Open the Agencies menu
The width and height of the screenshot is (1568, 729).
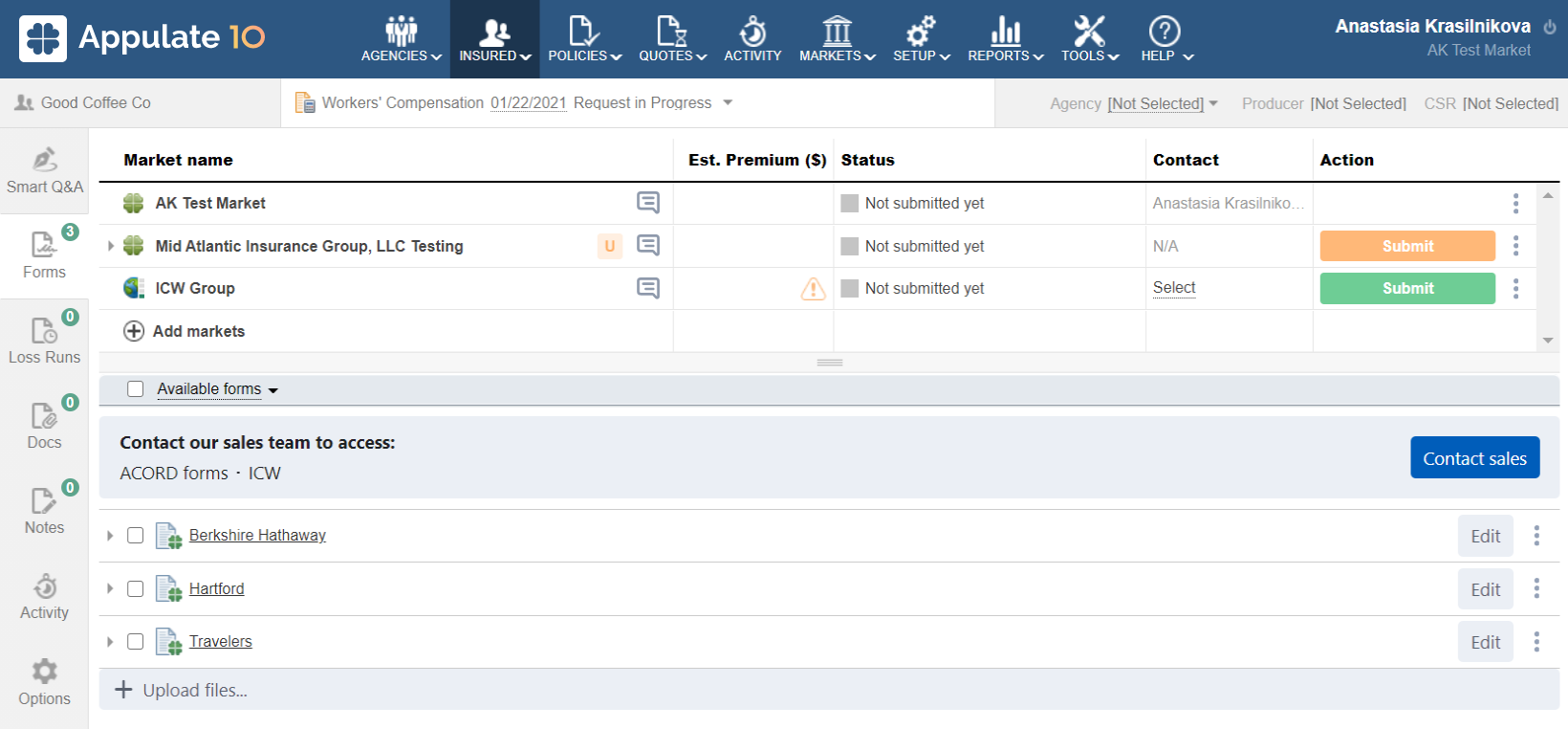(x=402, y=39)
